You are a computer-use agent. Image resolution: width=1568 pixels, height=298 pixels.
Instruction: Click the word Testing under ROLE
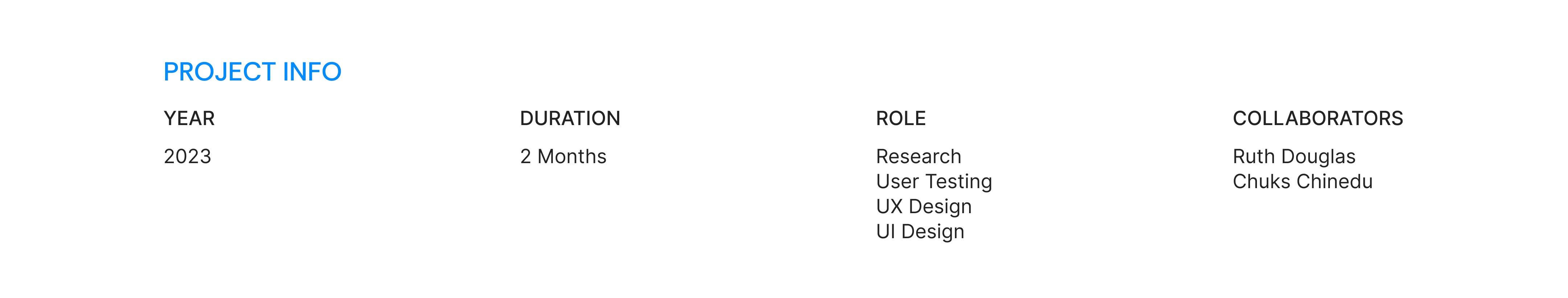pyautogui.click(x=959, y=182)
